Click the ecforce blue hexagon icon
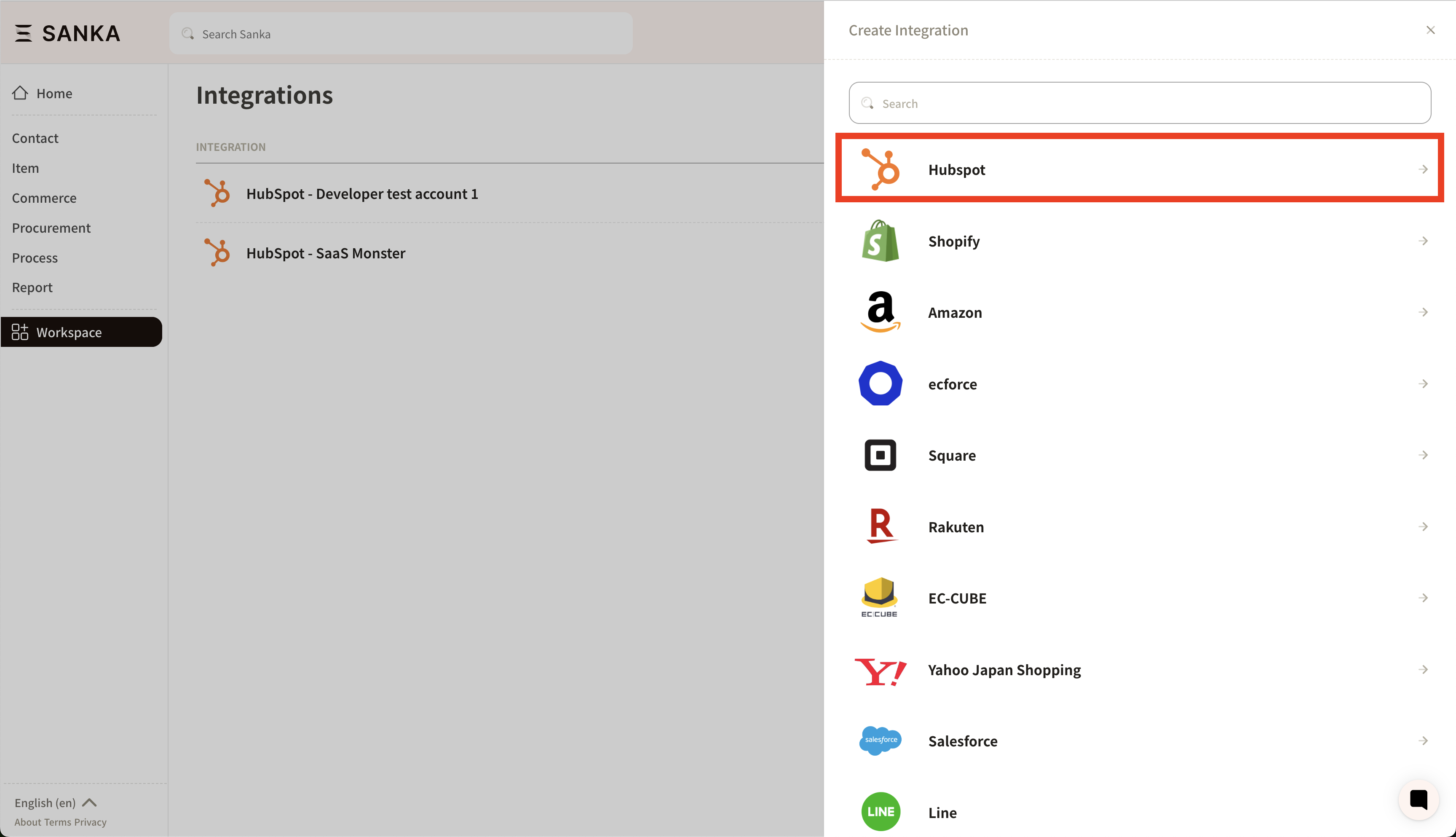Viewport: 1456px width, 837px height. click(880, 384)
